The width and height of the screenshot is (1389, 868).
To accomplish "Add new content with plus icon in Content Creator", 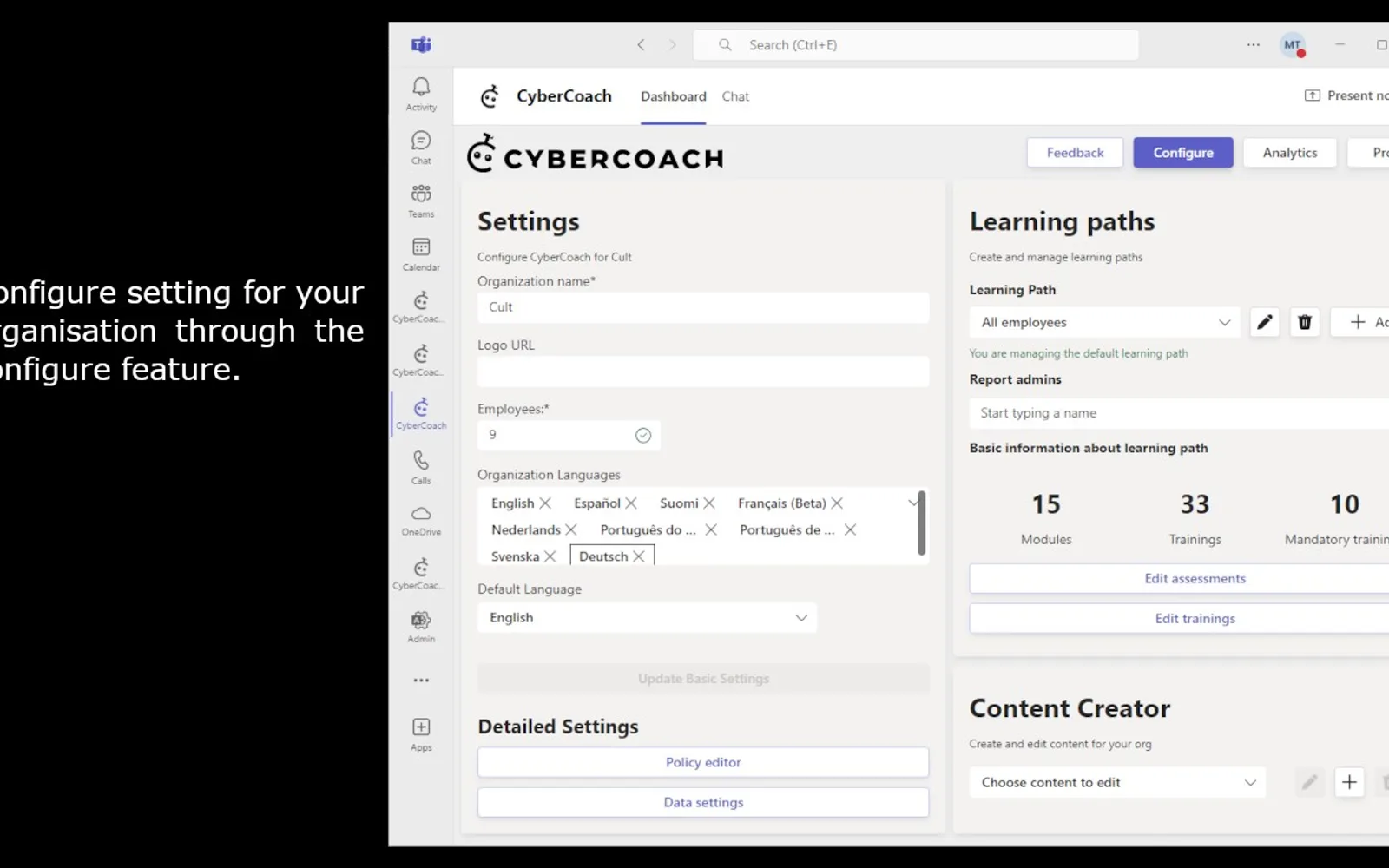I will 1349,782.
